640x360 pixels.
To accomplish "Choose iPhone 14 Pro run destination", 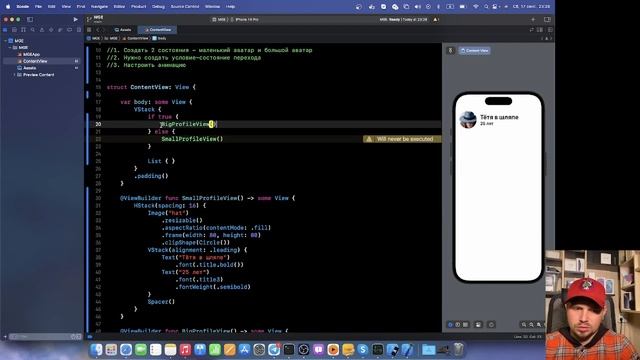I will pos(245,20).
